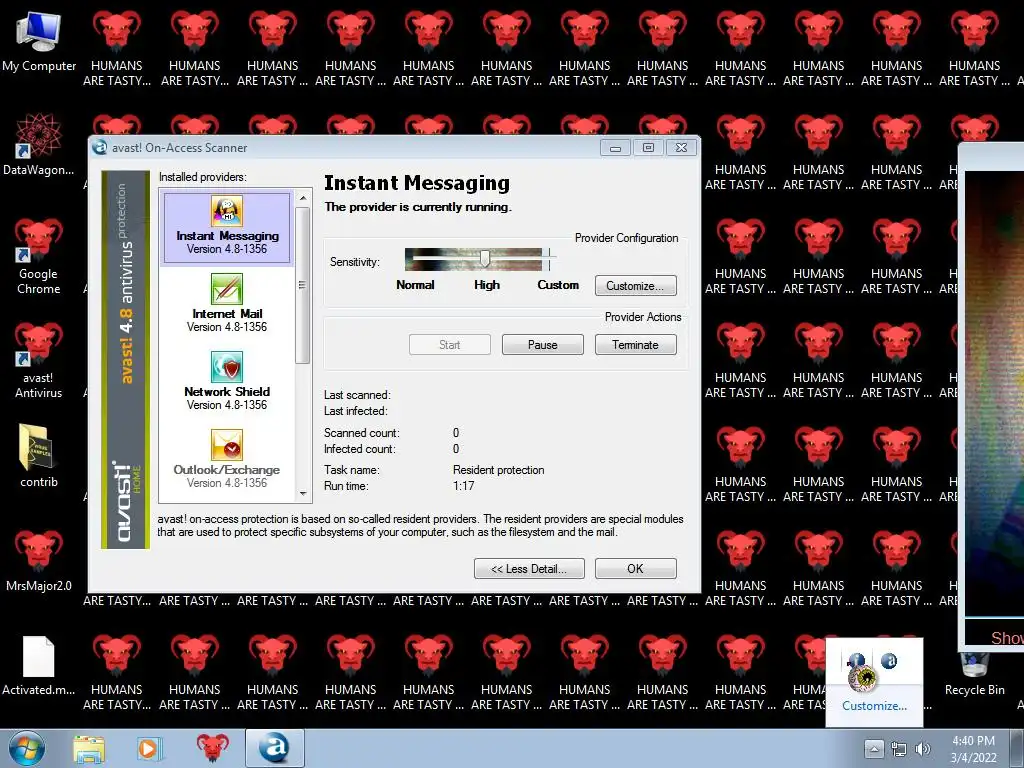Select the Recycle Bin icon
This screenshot has height=768, width=1024.
[974, 673]
